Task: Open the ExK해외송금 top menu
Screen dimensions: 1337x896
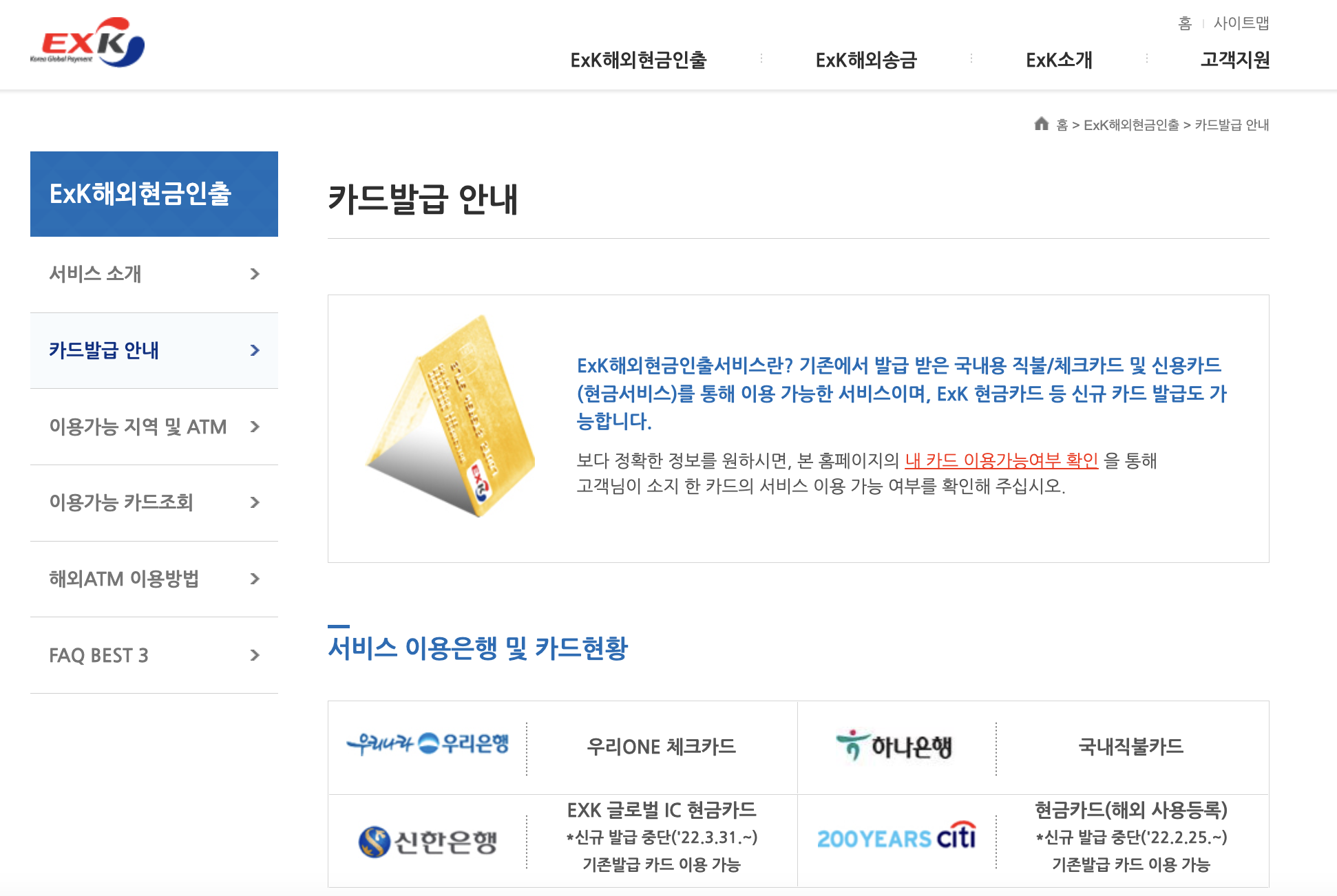Action: tap(866, 61)
